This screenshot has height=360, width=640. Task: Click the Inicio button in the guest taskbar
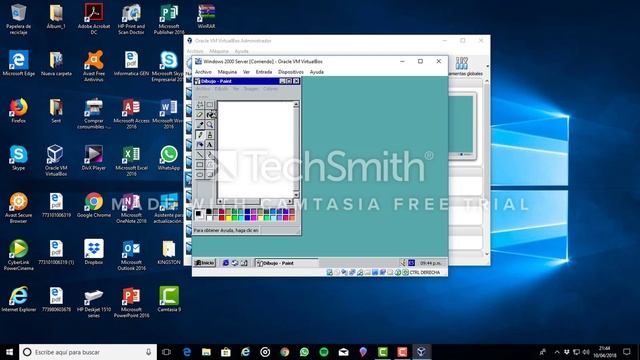click(x=204, y=263)
